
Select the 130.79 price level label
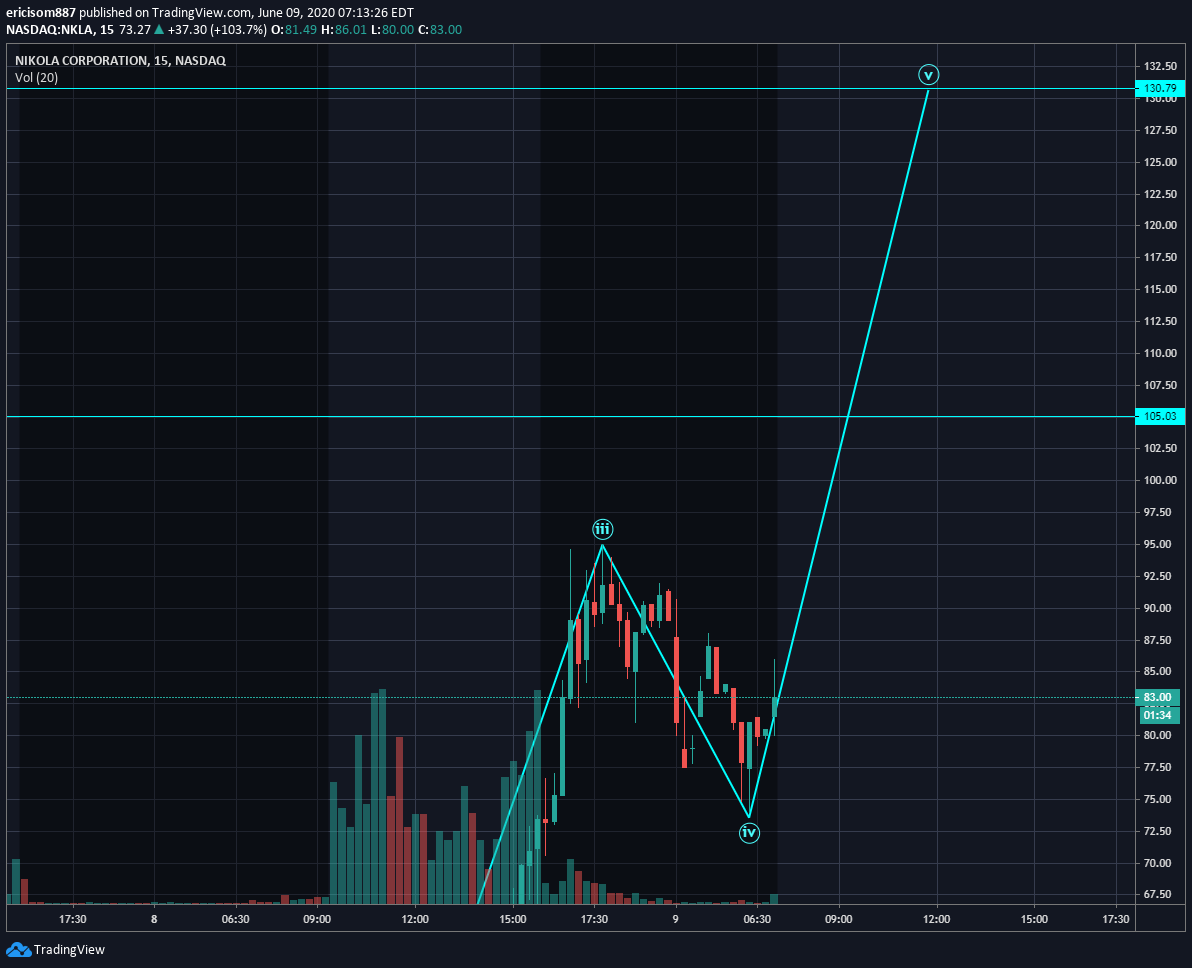(1160, 88)
